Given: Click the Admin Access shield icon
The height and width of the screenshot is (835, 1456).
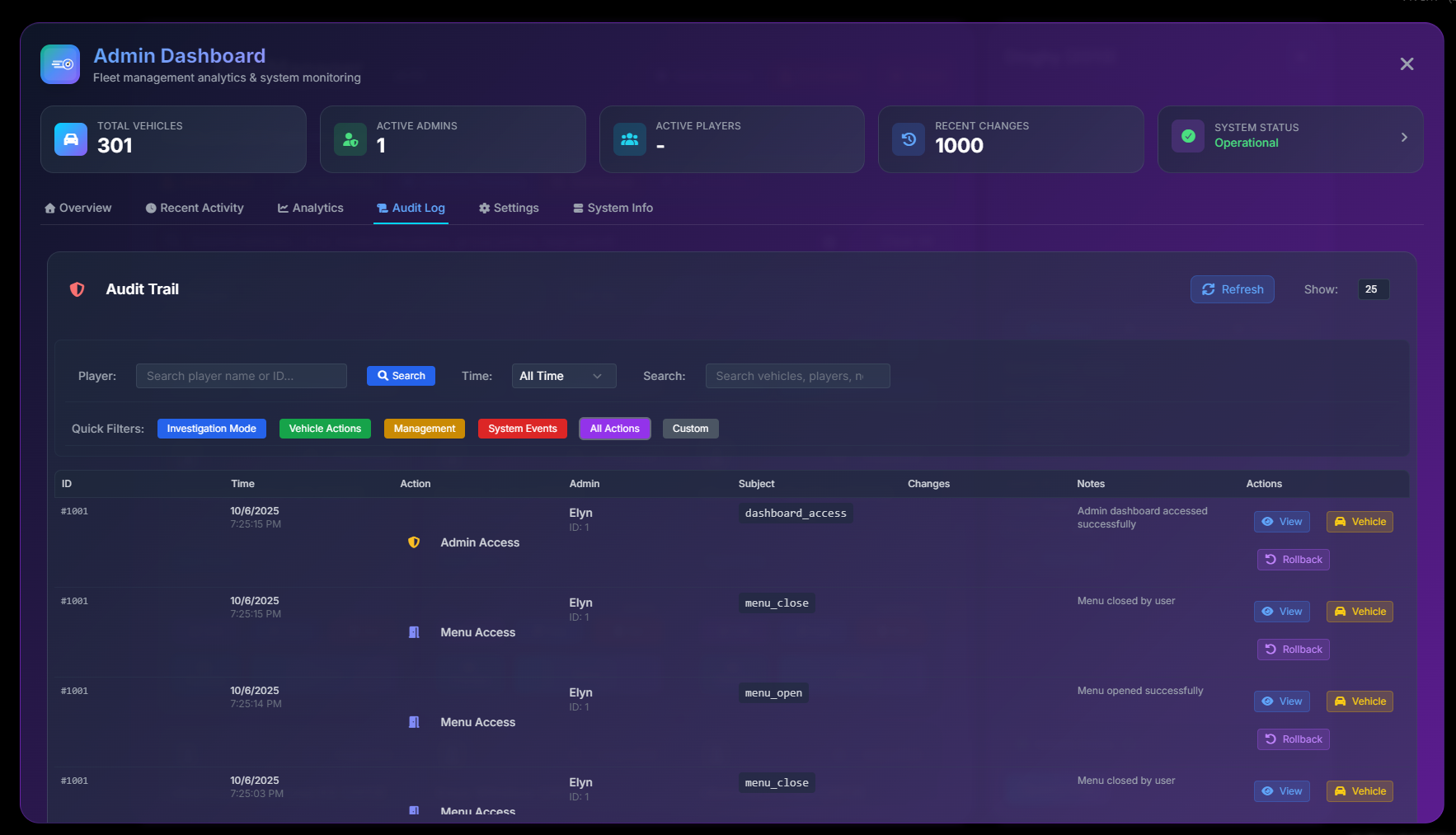Looking at the screenshot, I should coord(414,542).
